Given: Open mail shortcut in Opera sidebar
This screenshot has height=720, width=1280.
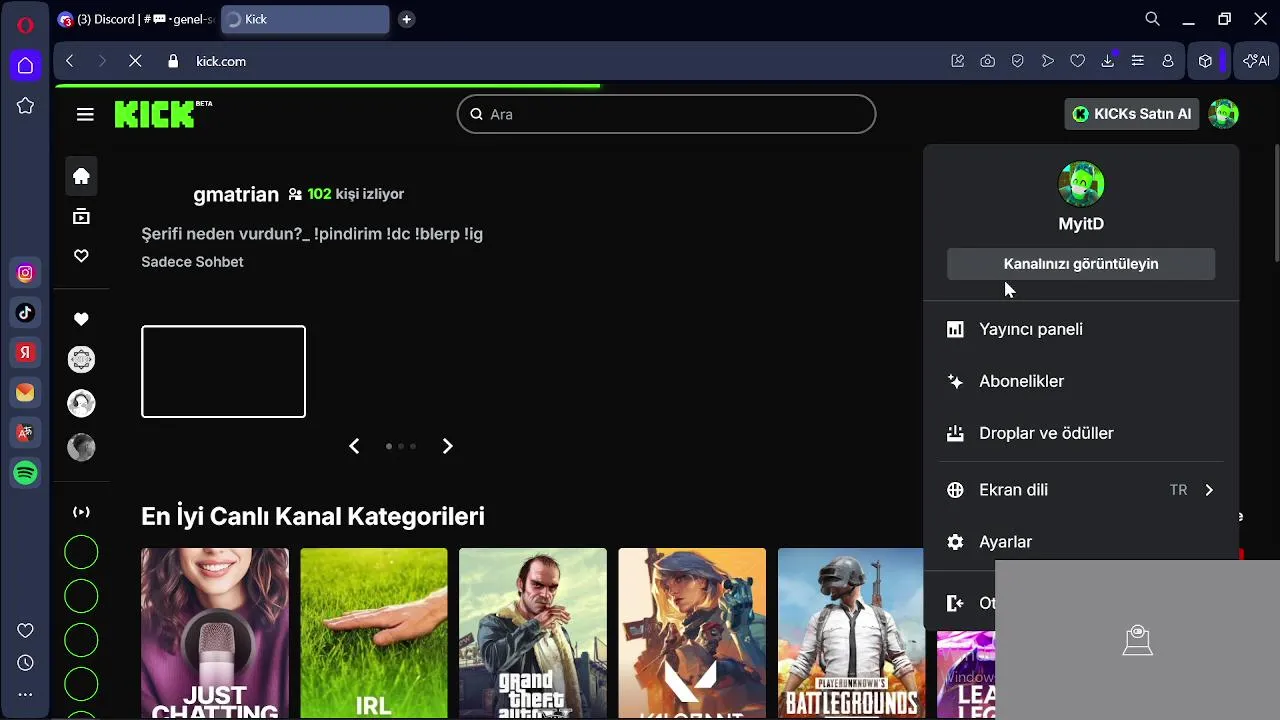Looking at the screenshot, I should [x=25, y=393].
